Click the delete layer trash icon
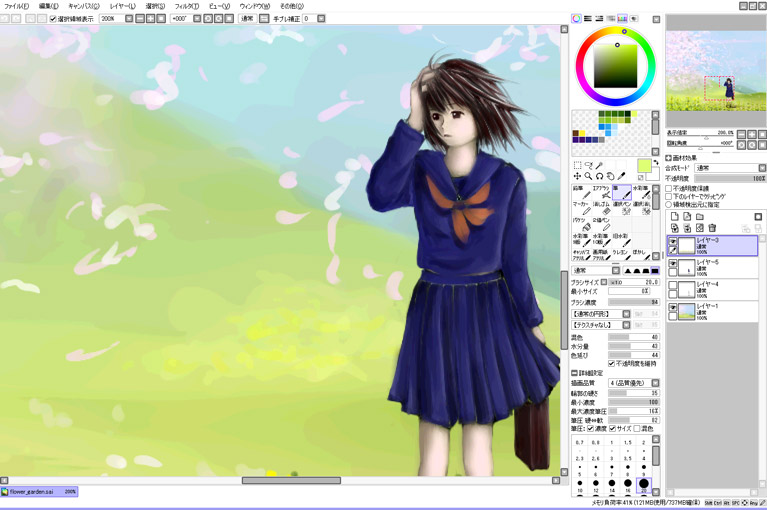The width and height of the screenshot is (767, 510). point(712,228)
